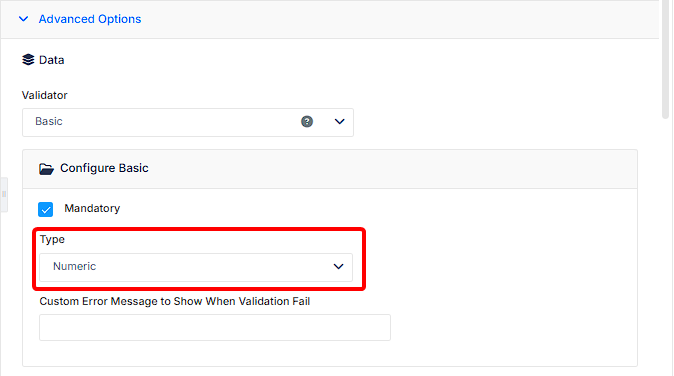Open the Validator dropdown showing Basic
The height and width of the screenshot is (376, 674).
pyautogui.click(x=188, y=122)
